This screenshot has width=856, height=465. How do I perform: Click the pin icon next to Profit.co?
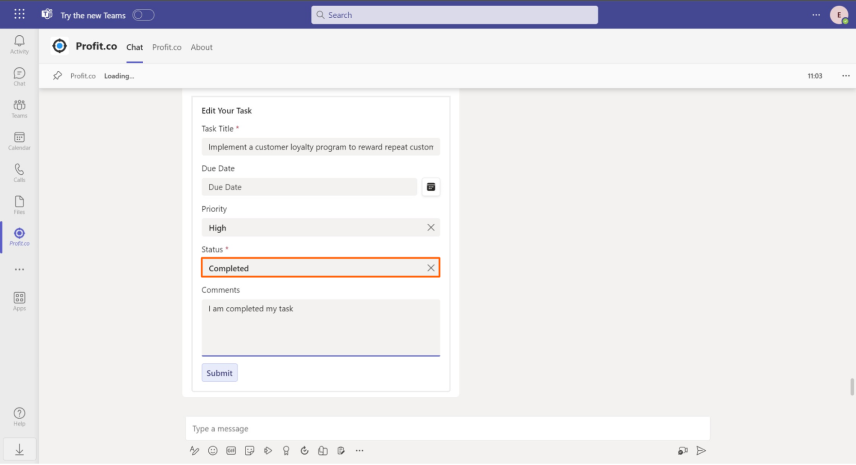coord(57,76)
